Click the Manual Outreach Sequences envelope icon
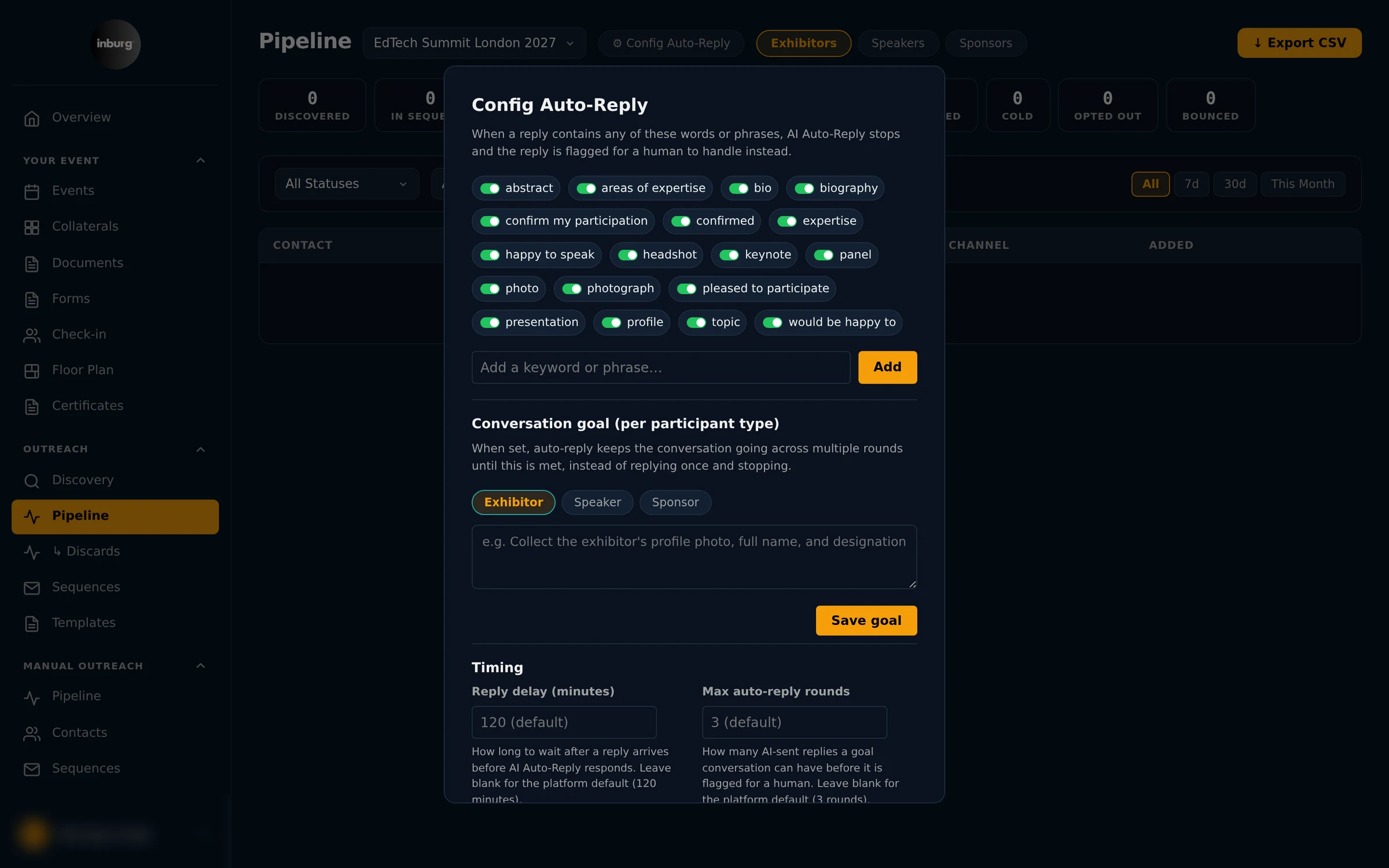 click(x=32, y=770)
